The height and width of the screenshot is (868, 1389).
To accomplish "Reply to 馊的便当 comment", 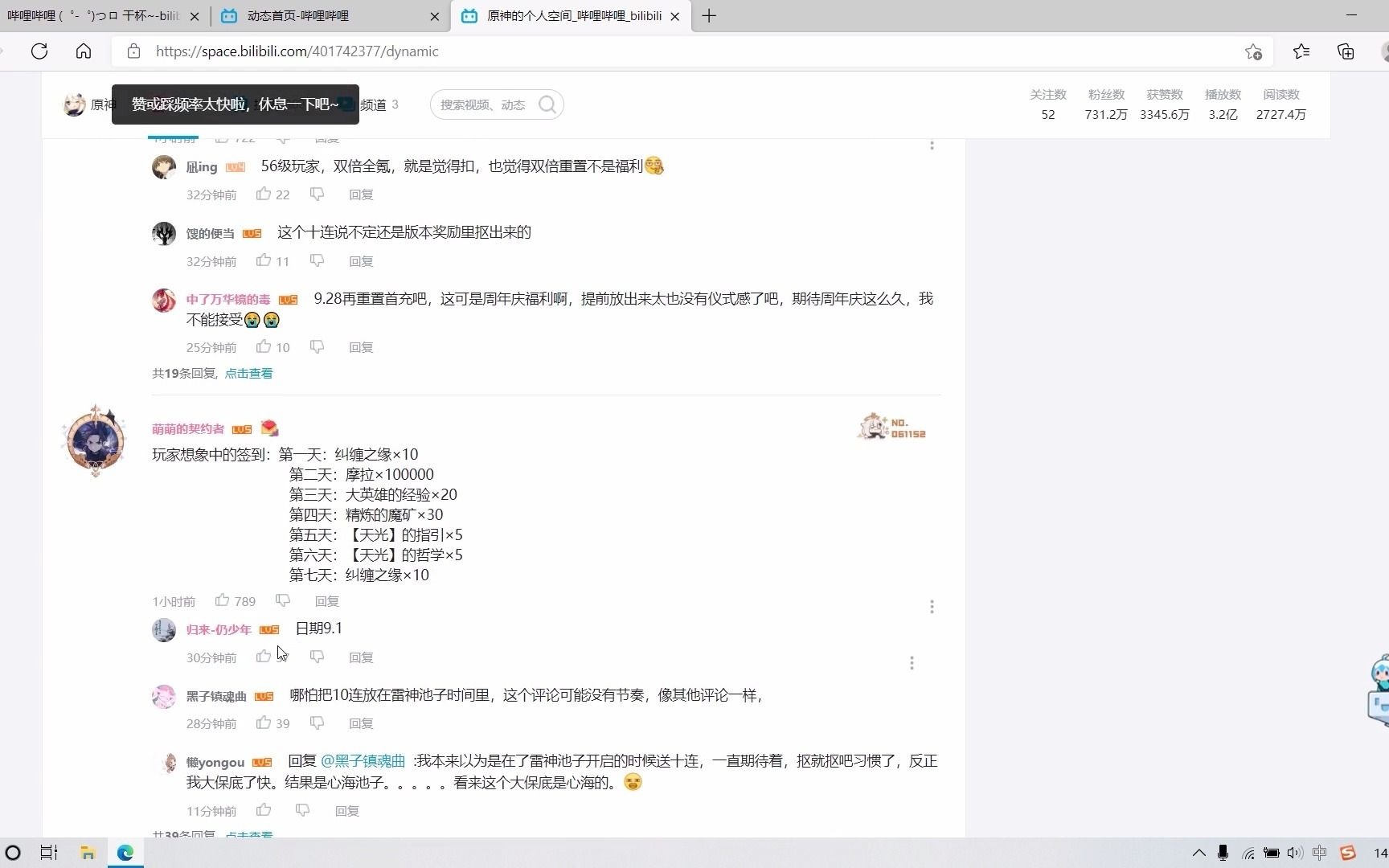I will [x=361, y=261].
